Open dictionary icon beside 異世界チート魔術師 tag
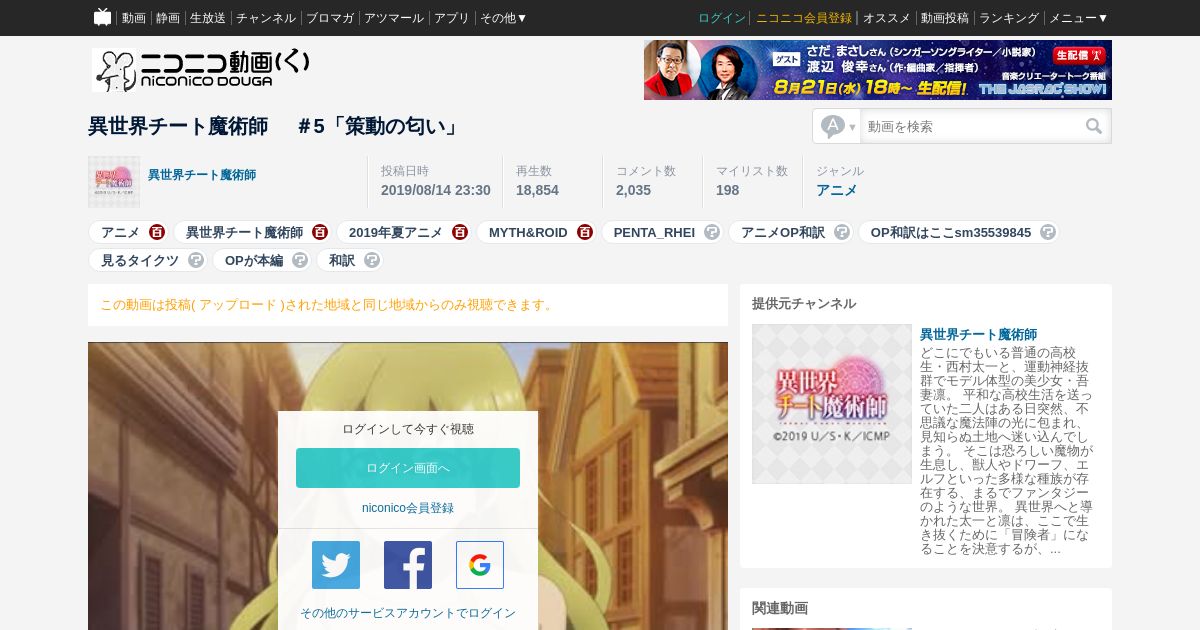The height and width of the screenshot is (630, 1200). 320,232
